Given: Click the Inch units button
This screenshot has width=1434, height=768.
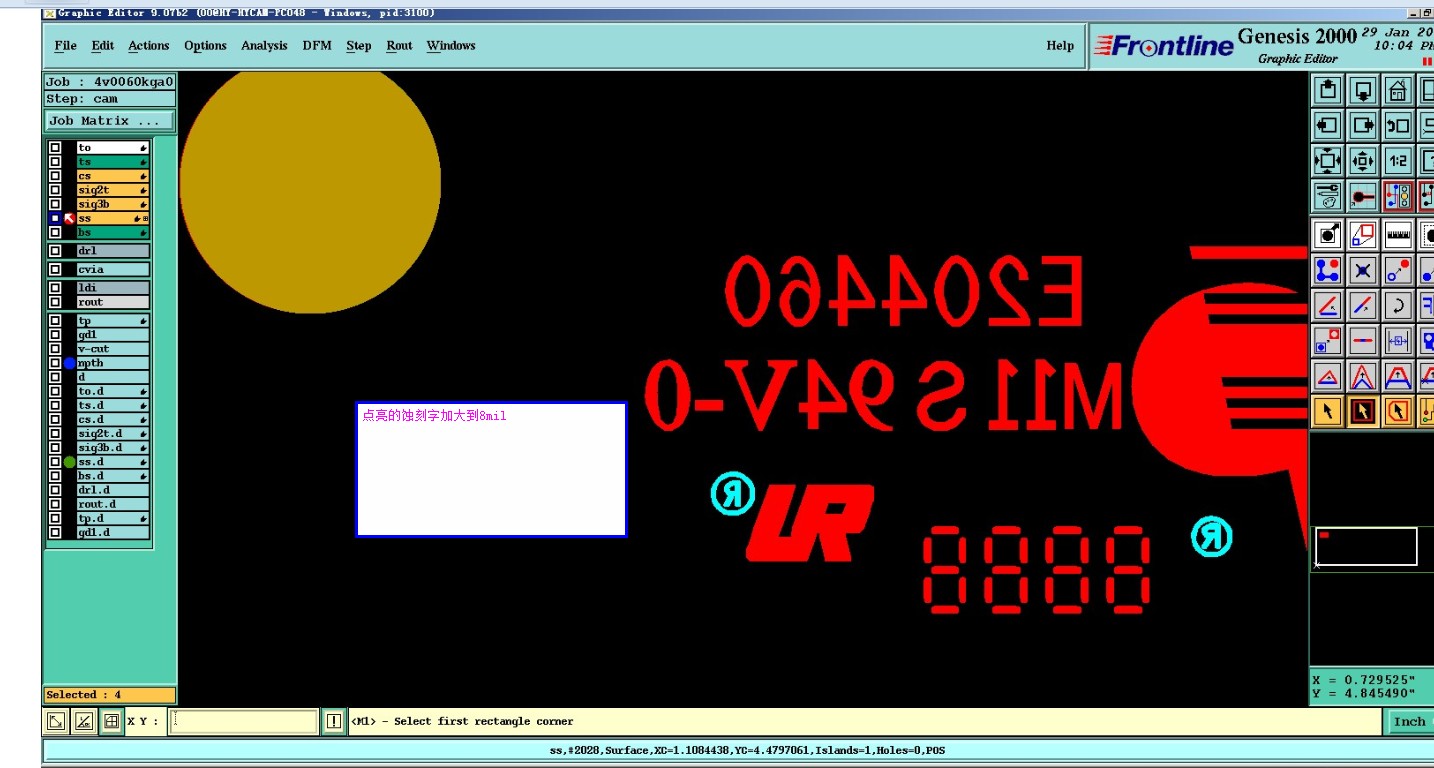Looking at the screenshot, I should pyautogui.click(x=1409, y=721).
